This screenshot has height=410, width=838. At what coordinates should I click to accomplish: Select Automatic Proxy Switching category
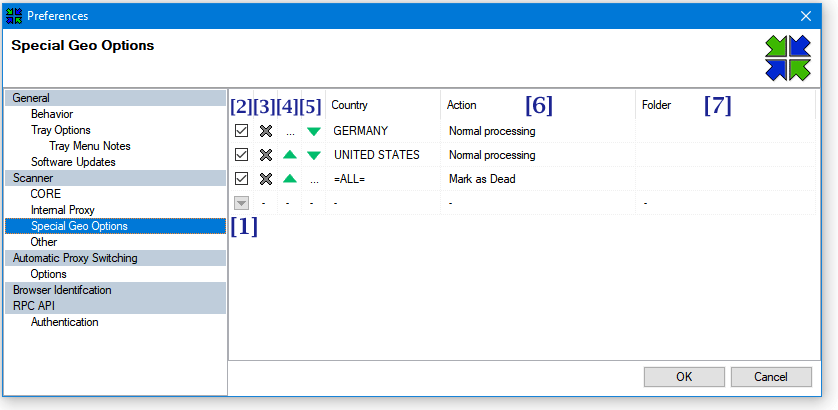[115, 258]
